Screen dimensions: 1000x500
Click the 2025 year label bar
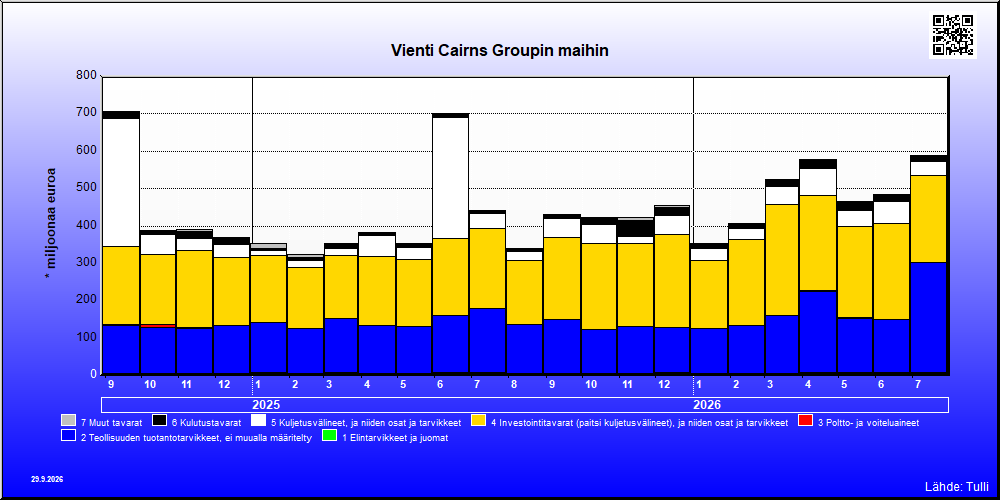point(265,405)
